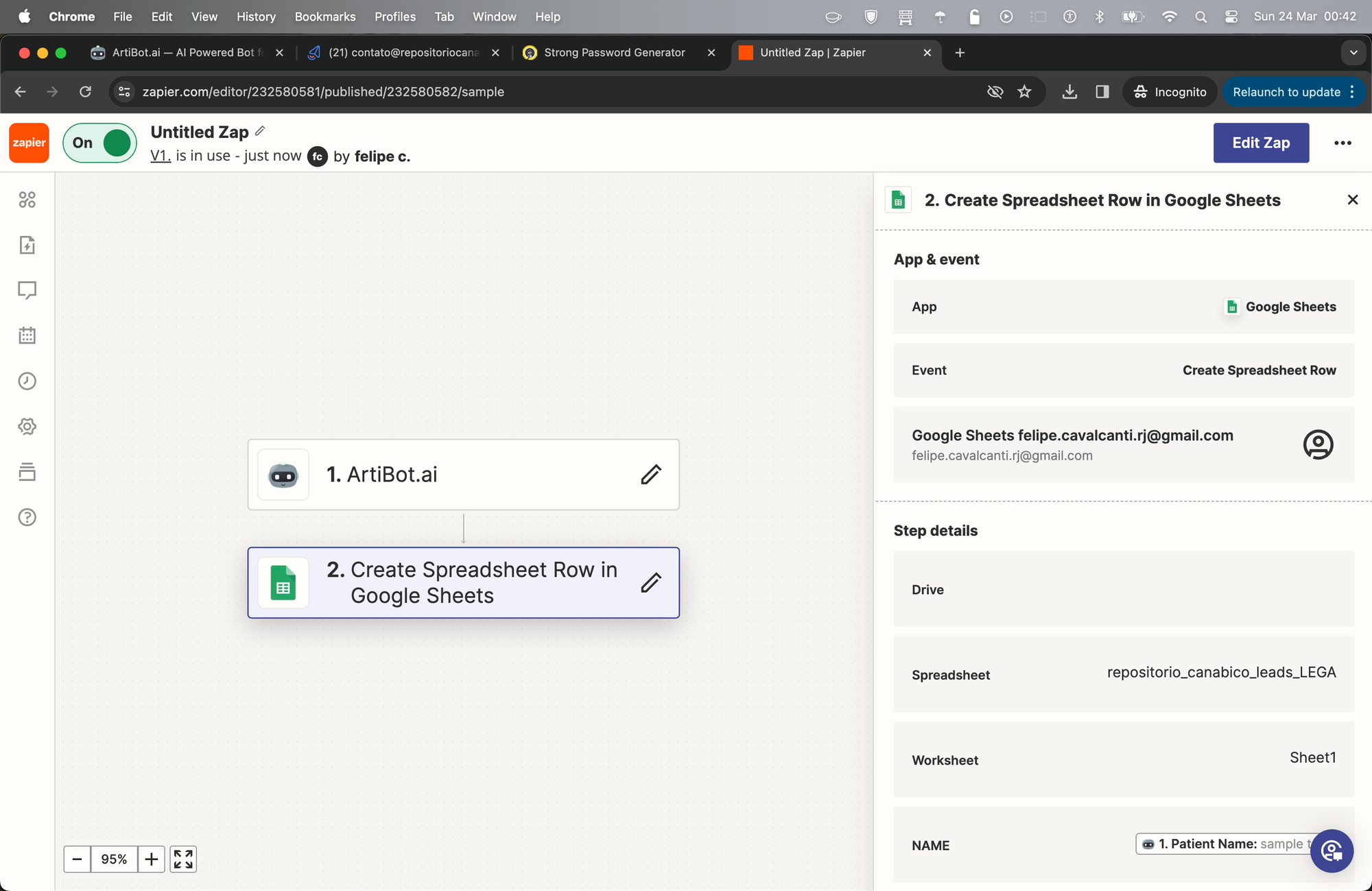Open the History menu
Viewport: 1372px width, 891px height.
point(256,16)
